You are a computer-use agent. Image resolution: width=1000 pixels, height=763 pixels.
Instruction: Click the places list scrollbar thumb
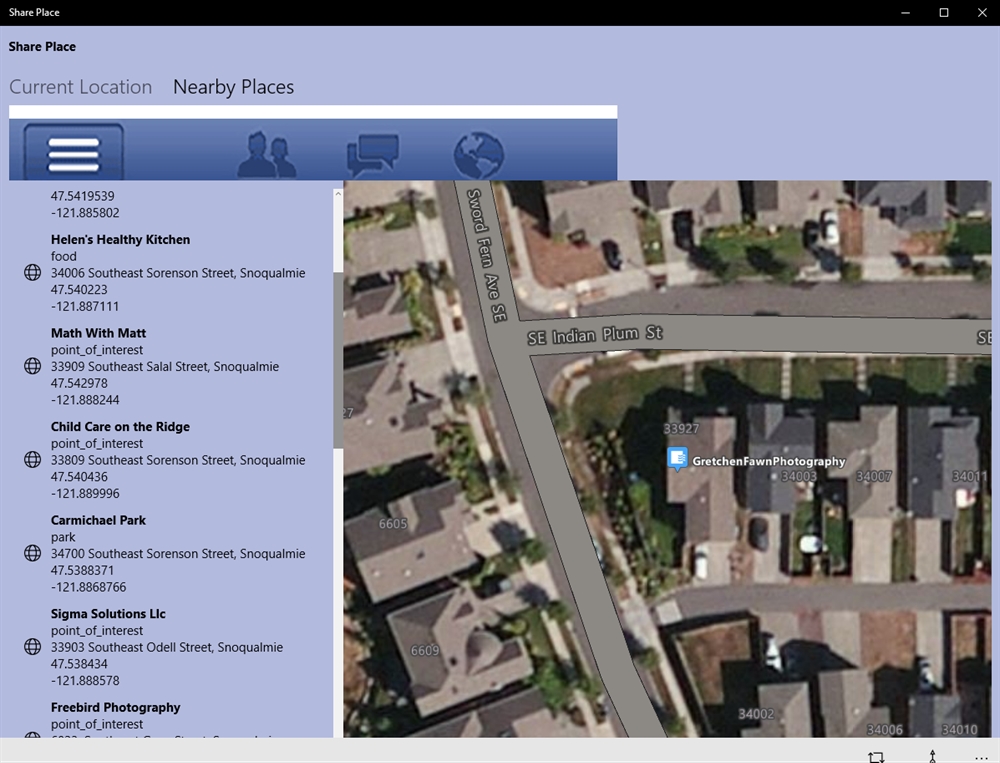coord(338,360)
